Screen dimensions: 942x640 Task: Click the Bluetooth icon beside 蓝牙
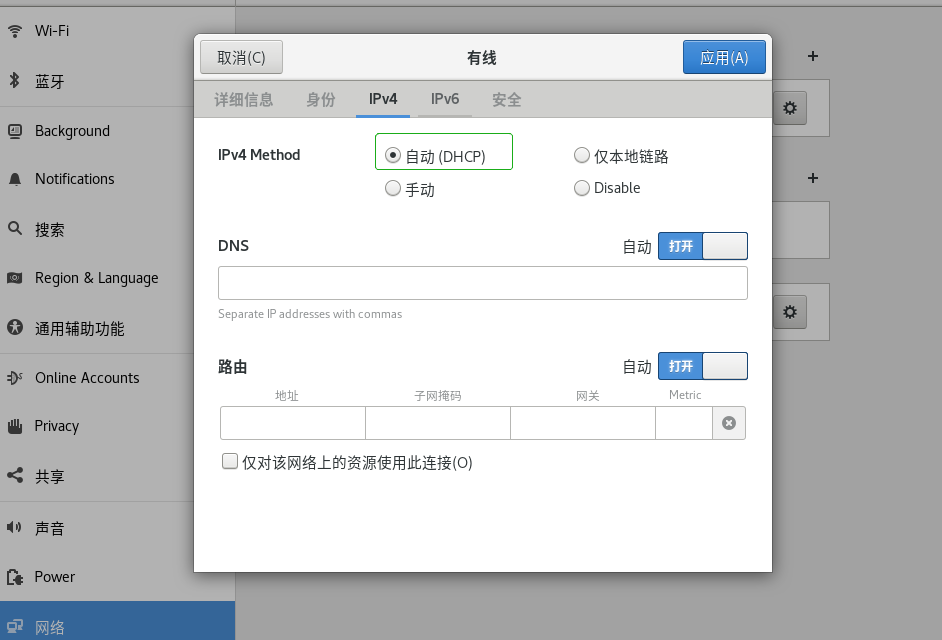15,80
